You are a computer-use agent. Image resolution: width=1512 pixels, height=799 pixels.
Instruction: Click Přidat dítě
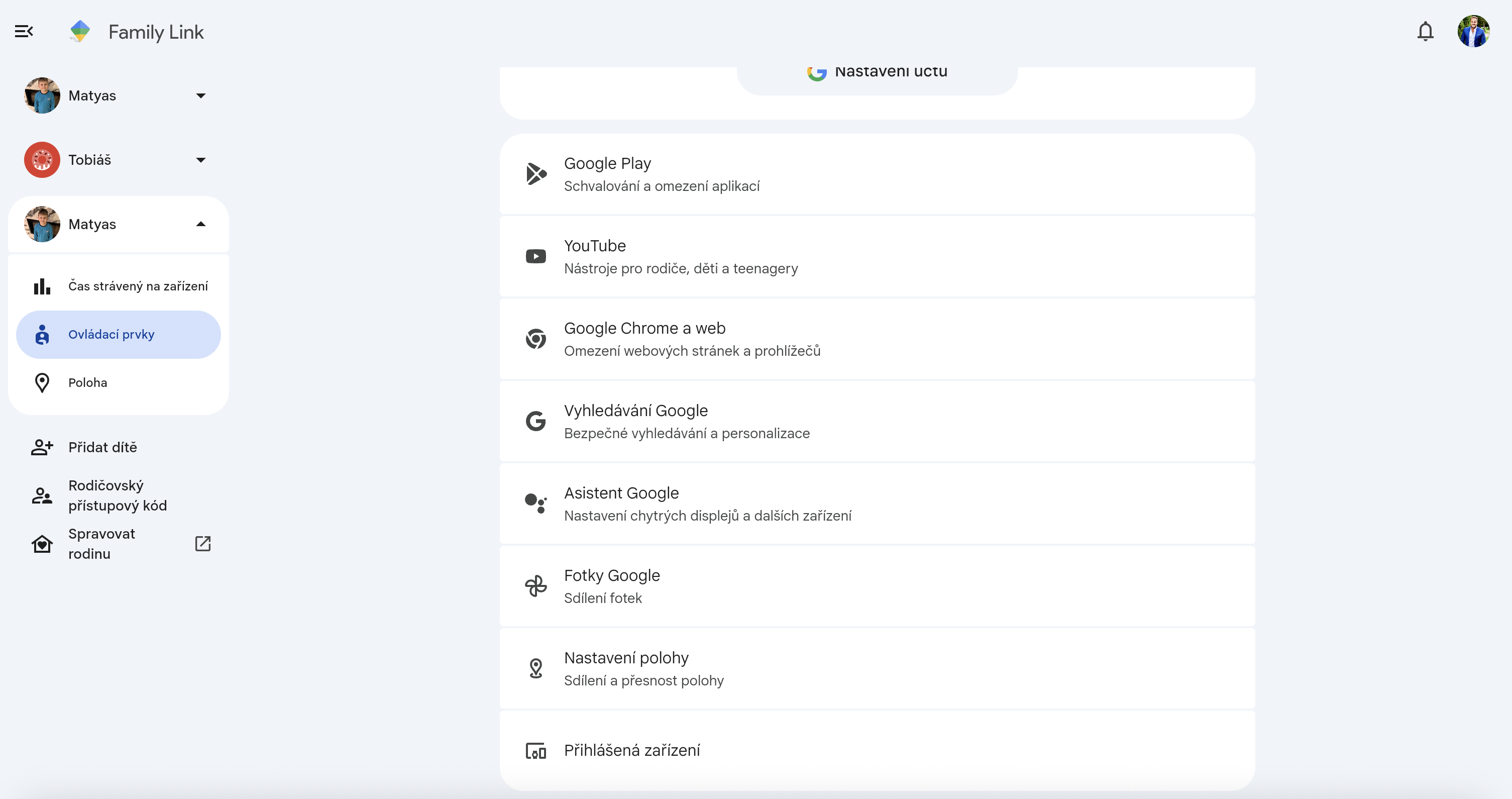click(102, 447)
